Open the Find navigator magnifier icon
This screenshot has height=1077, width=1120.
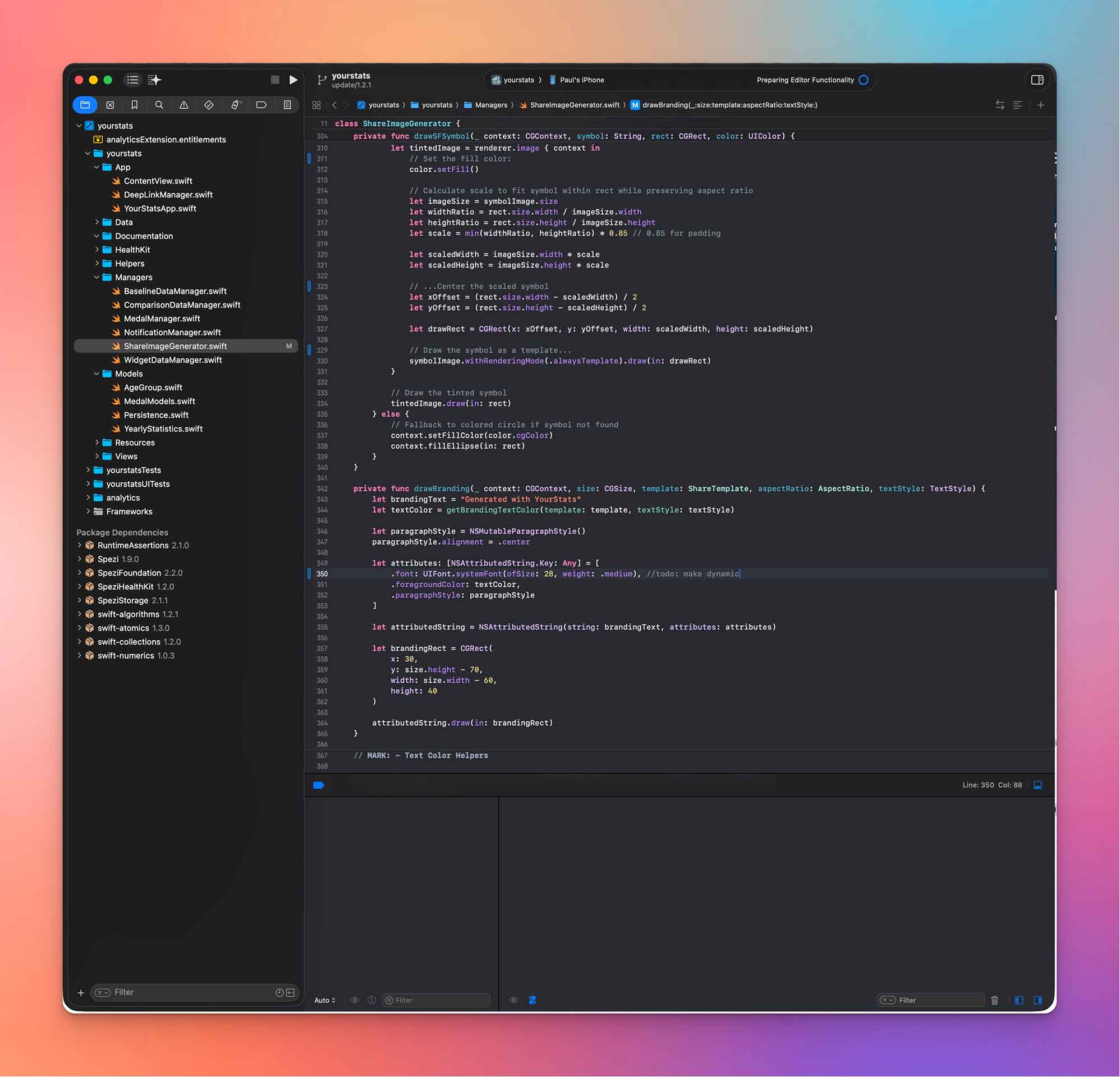point(159,105)
